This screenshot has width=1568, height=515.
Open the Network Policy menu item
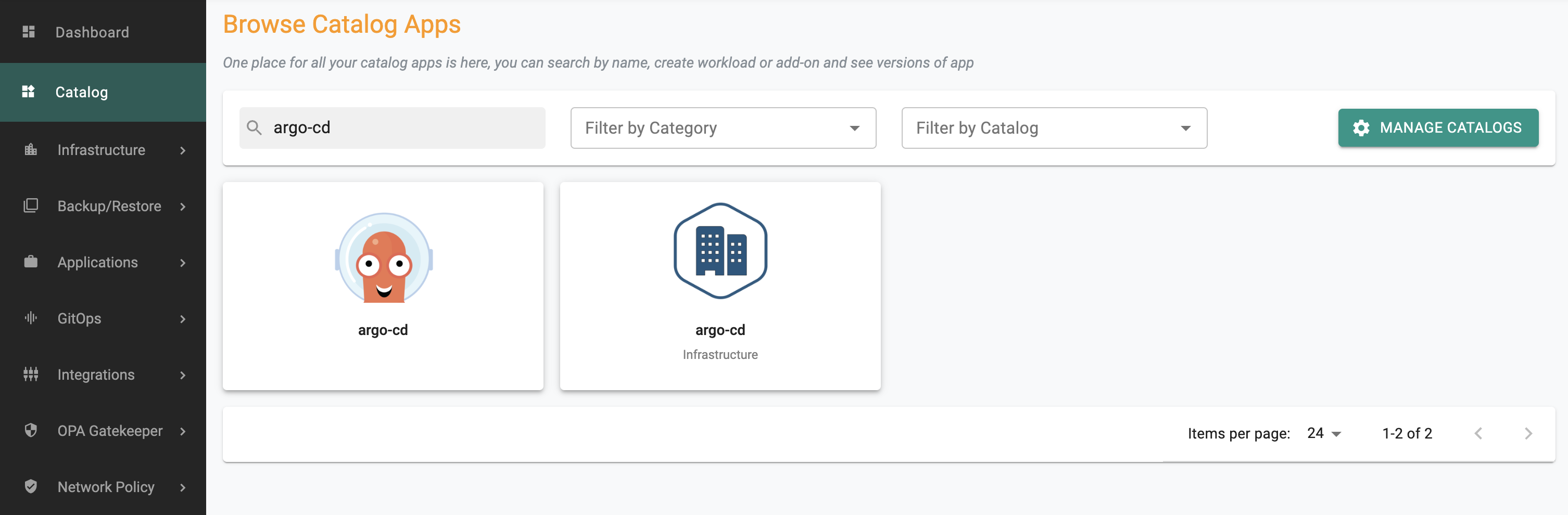(103, 487)
